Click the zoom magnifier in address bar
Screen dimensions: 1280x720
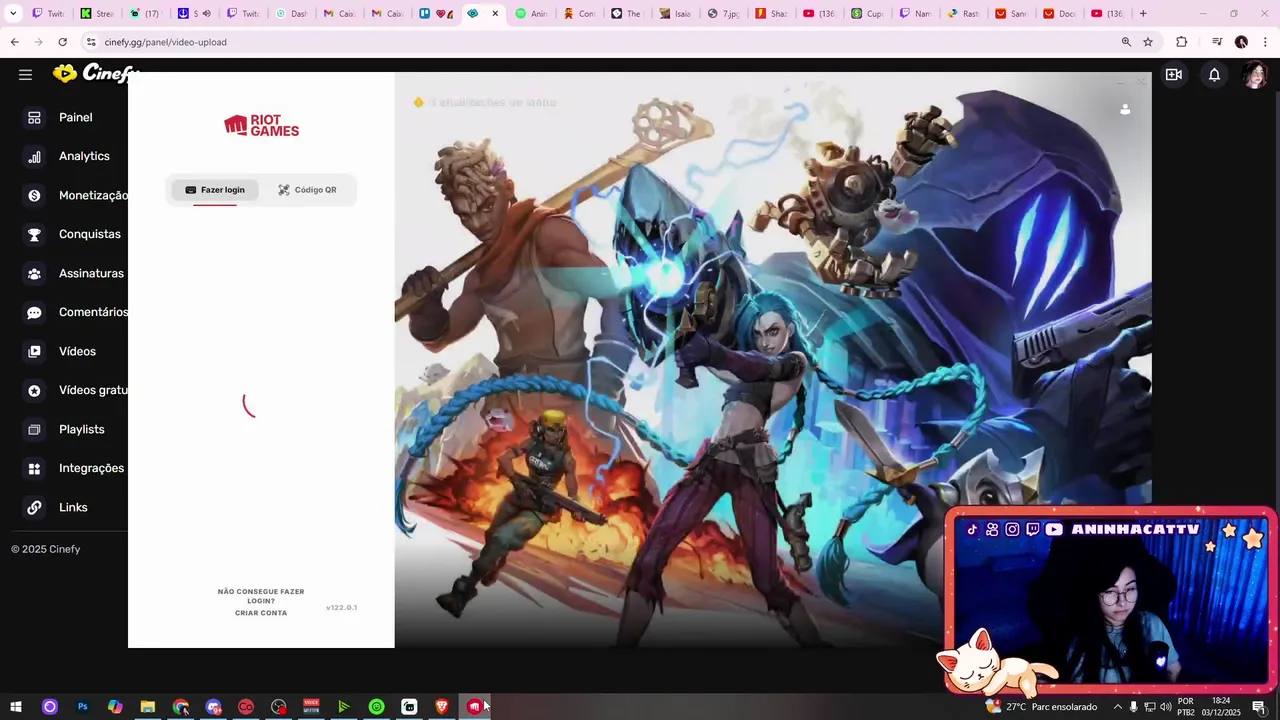[1126, 42]
